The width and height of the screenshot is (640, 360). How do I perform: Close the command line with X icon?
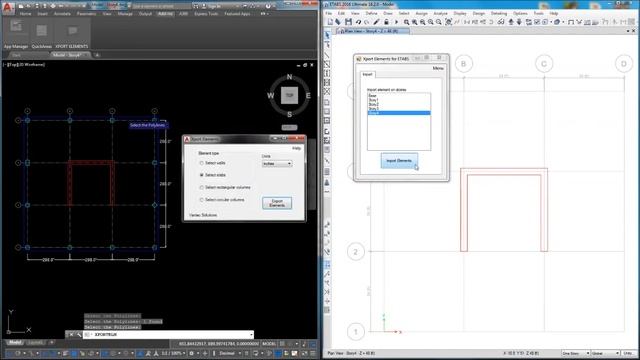point(71,335)
